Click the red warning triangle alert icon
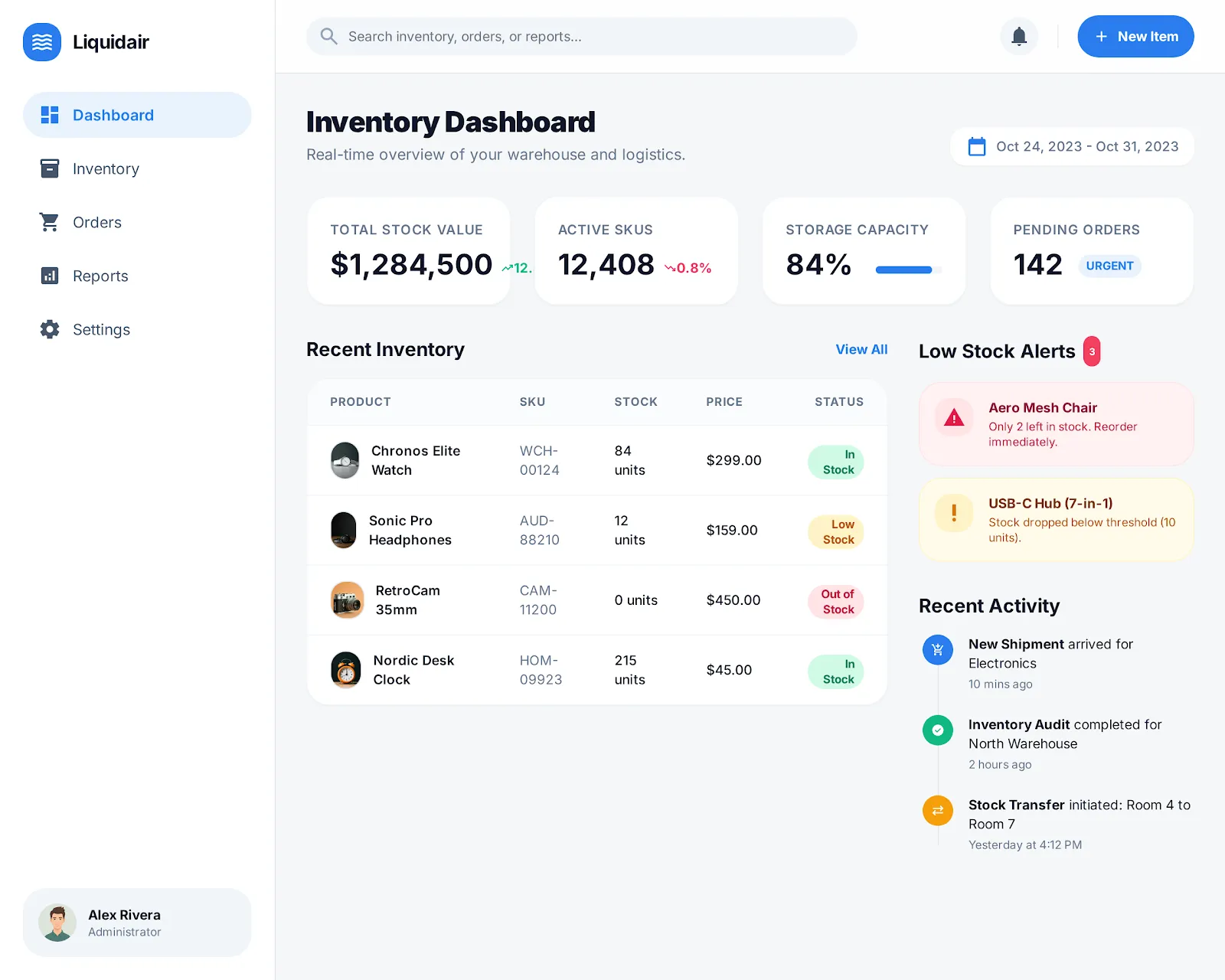1225x980 pixels. (x=954, y=417)
